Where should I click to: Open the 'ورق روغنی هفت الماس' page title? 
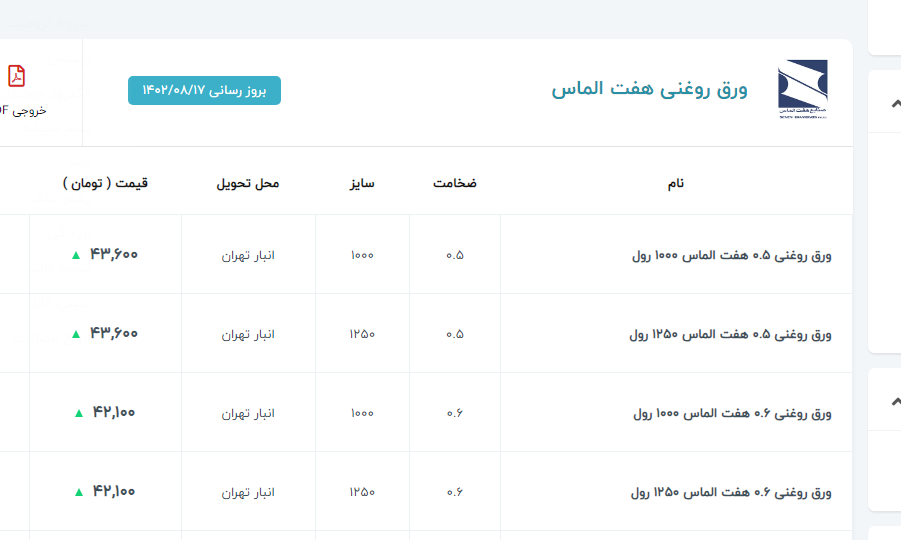[x=649, y=89]
